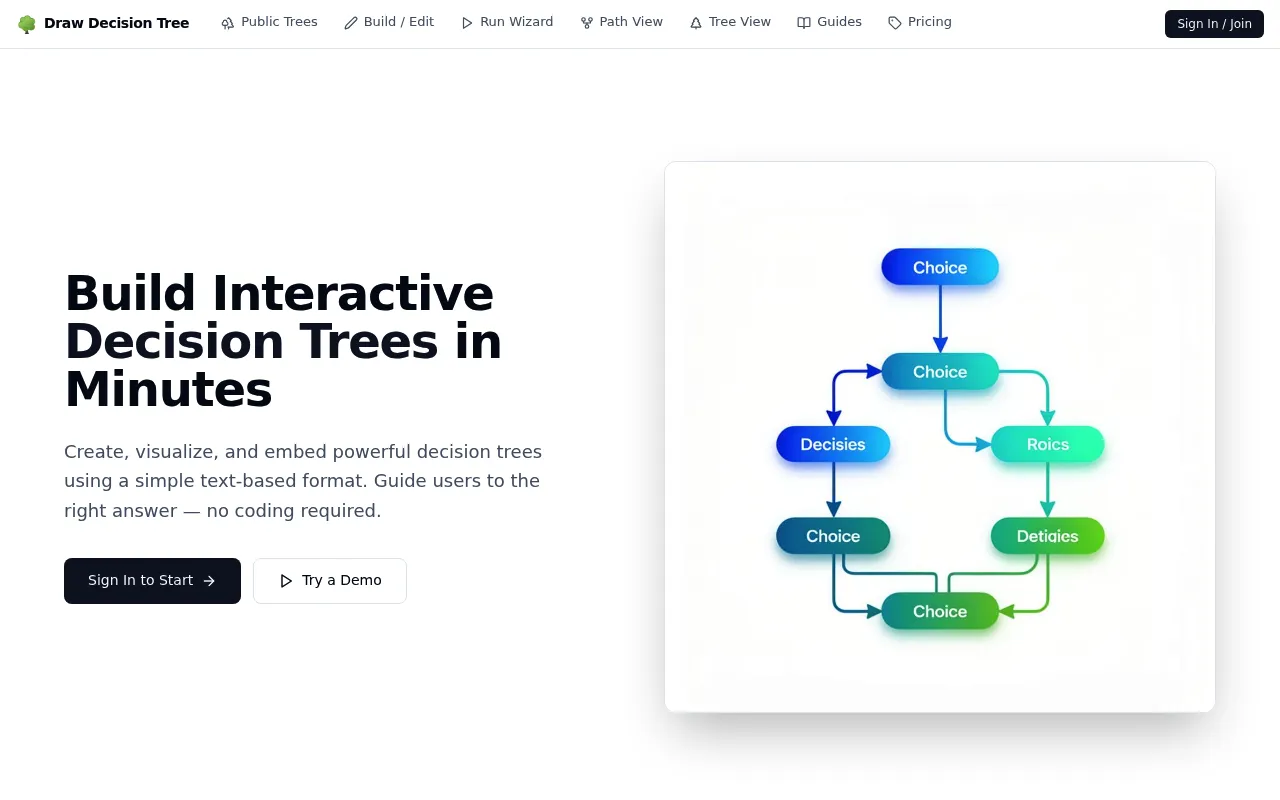This screenshot has height=800, width=1280.
Task: View the Pricing page
Action: pos(920,22)
